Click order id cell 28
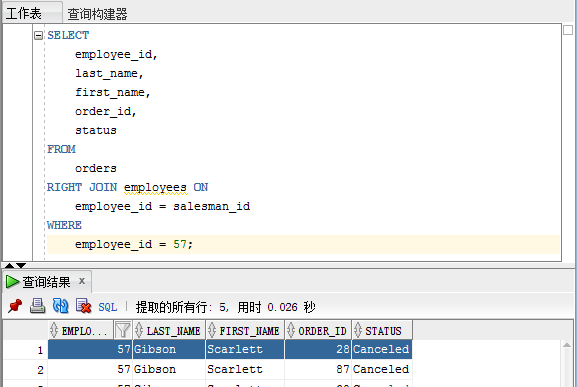Viewport: 577px width, 387px height. point(318,349)
